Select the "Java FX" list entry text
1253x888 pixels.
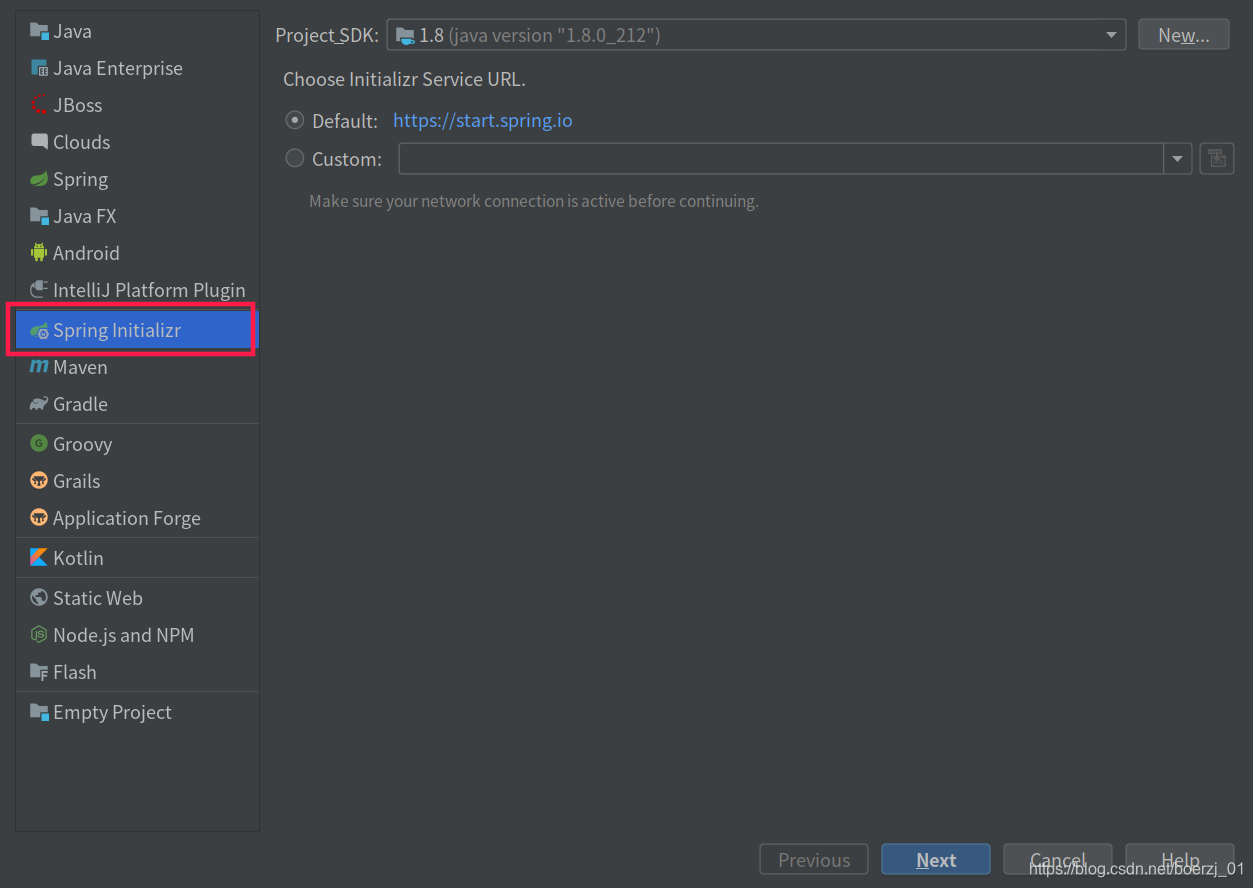click(85, 216)
